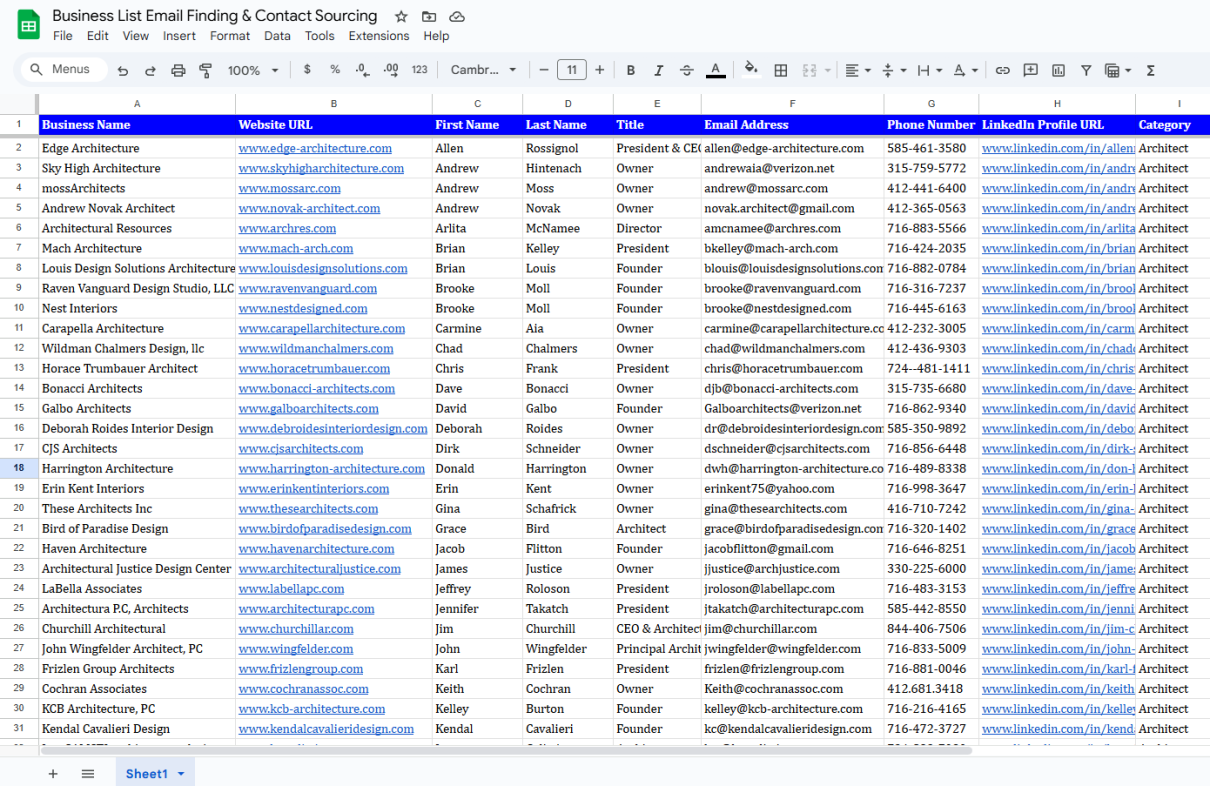Open the www.cochranassoc.com link
Viewport: 1210px width, 786px height.
point(303,689)
